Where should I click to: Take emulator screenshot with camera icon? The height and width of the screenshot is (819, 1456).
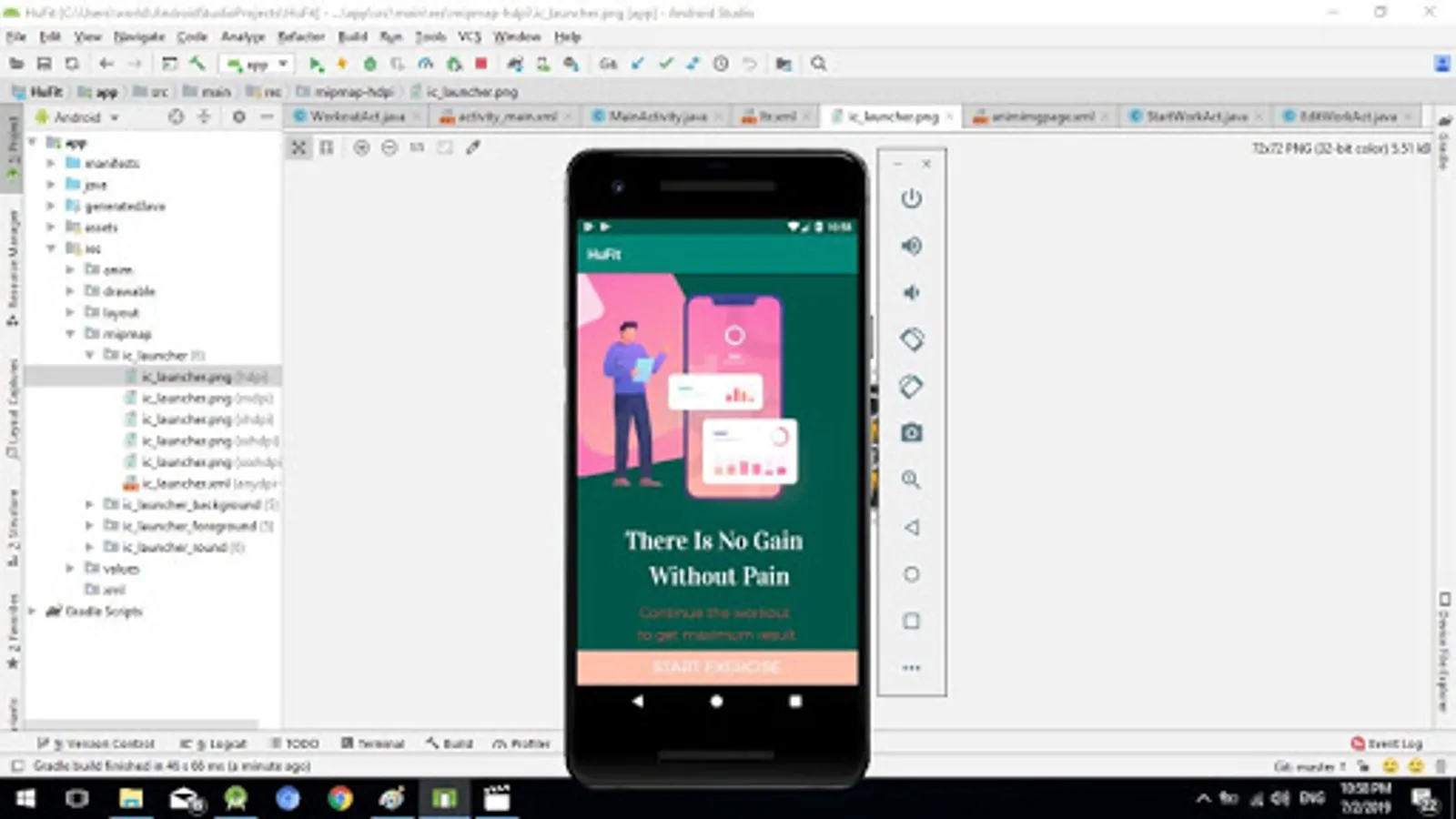click(x=911, y=433)
